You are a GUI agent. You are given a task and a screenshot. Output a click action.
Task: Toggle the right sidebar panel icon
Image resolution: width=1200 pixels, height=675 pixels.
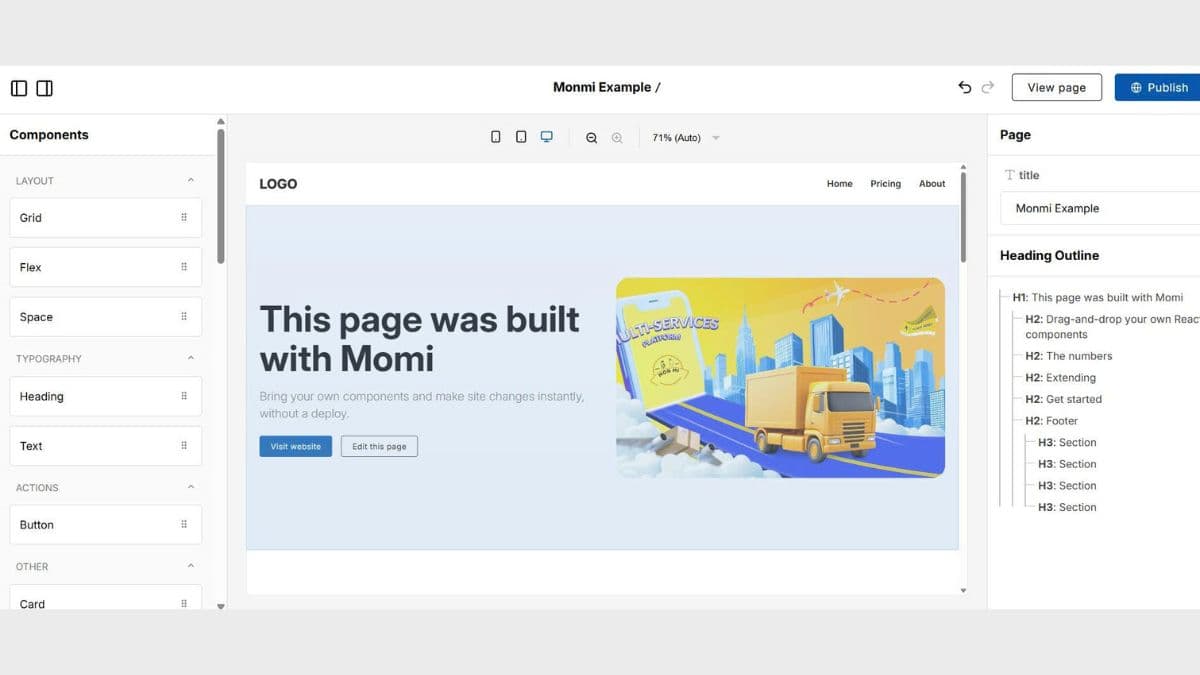pos(44,88)
